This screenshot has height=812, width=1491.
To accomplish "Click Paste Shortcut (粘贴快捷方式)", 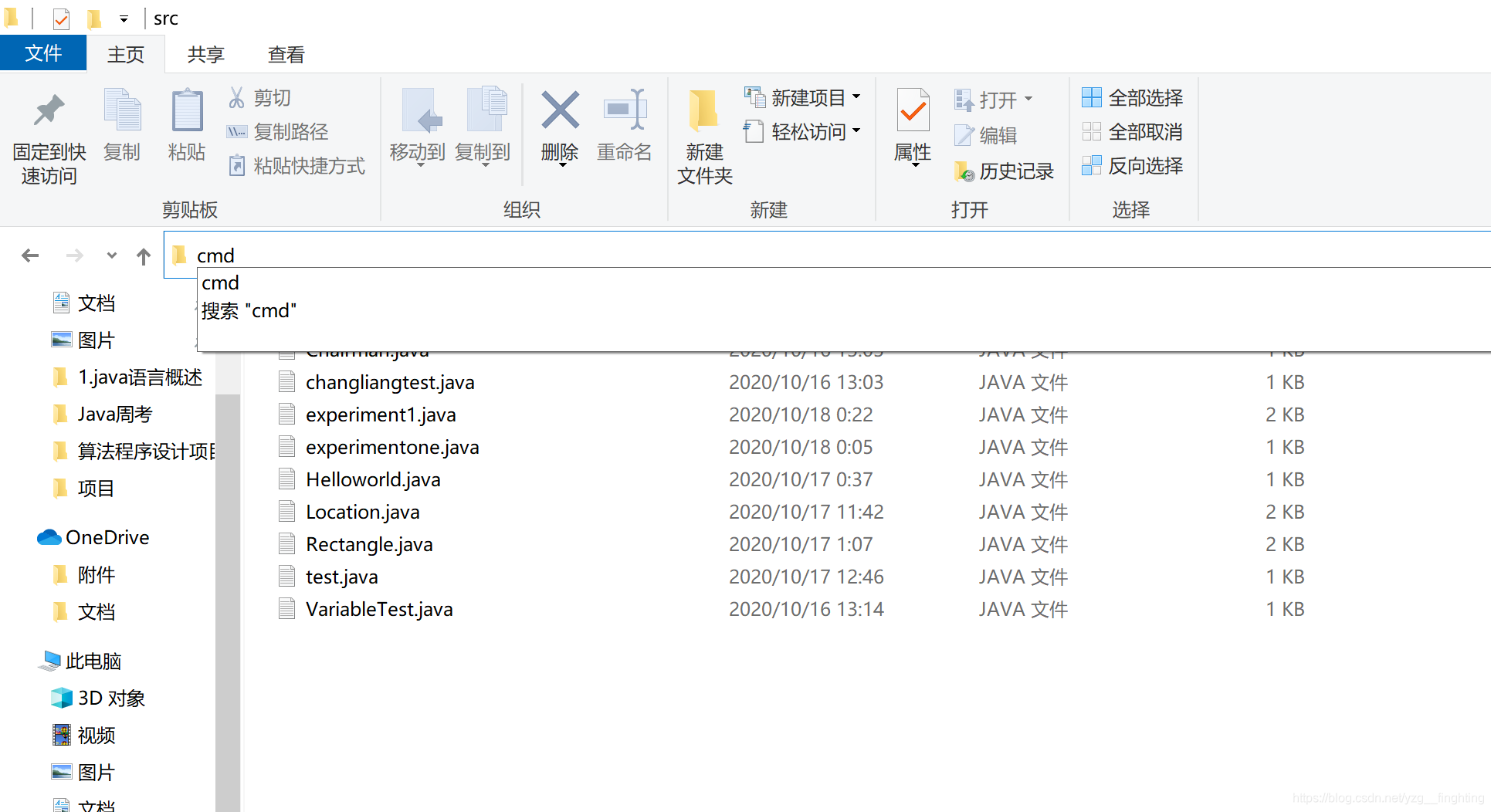I will [297, 166].
